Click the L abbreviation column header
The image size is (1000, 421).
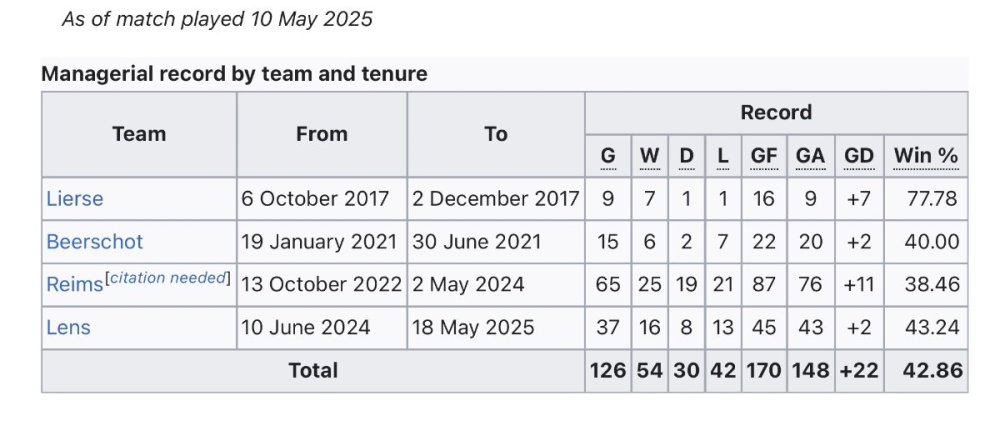722,156
